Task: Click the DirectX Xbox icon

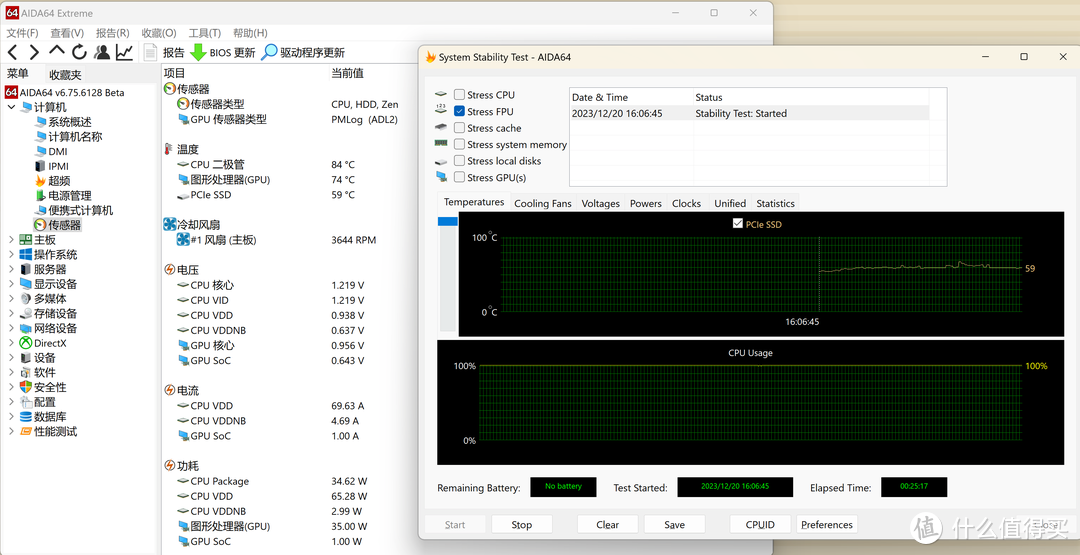Action: click(25, 343)
